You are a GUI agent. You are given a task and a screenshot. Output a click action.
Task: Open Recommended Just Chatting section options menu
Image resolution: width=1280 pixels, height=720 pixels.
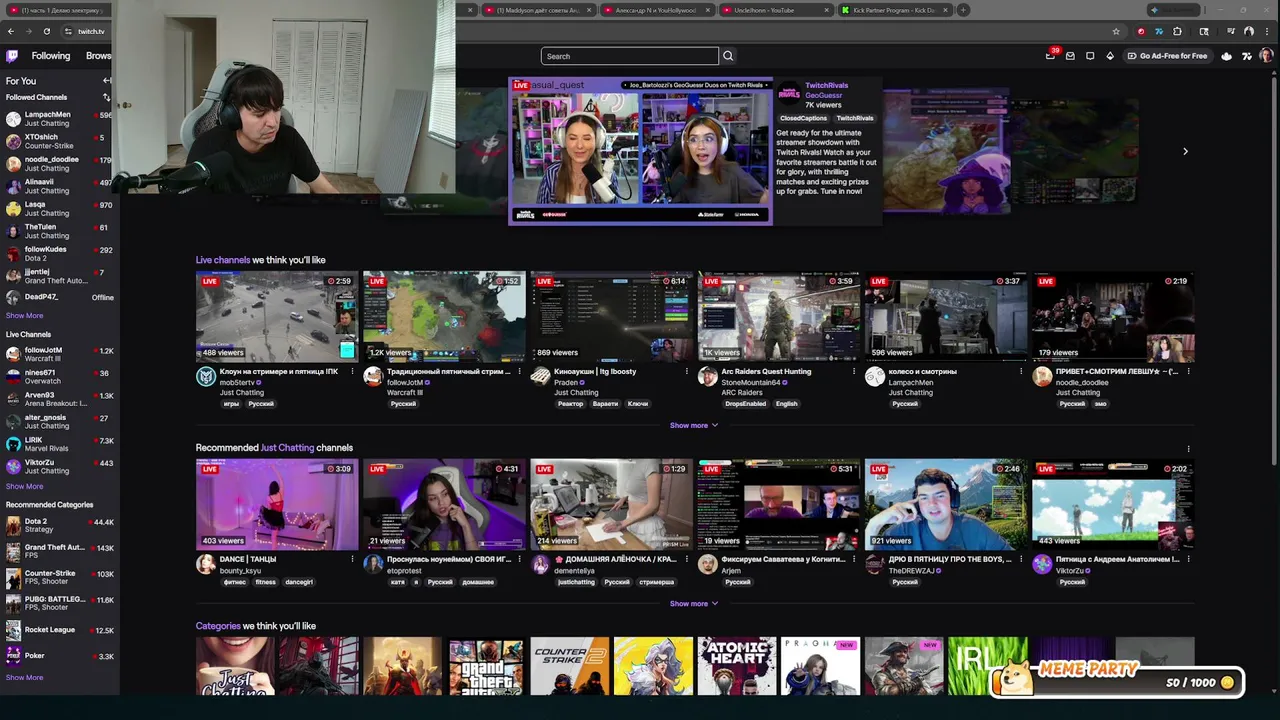point(1188,448)
